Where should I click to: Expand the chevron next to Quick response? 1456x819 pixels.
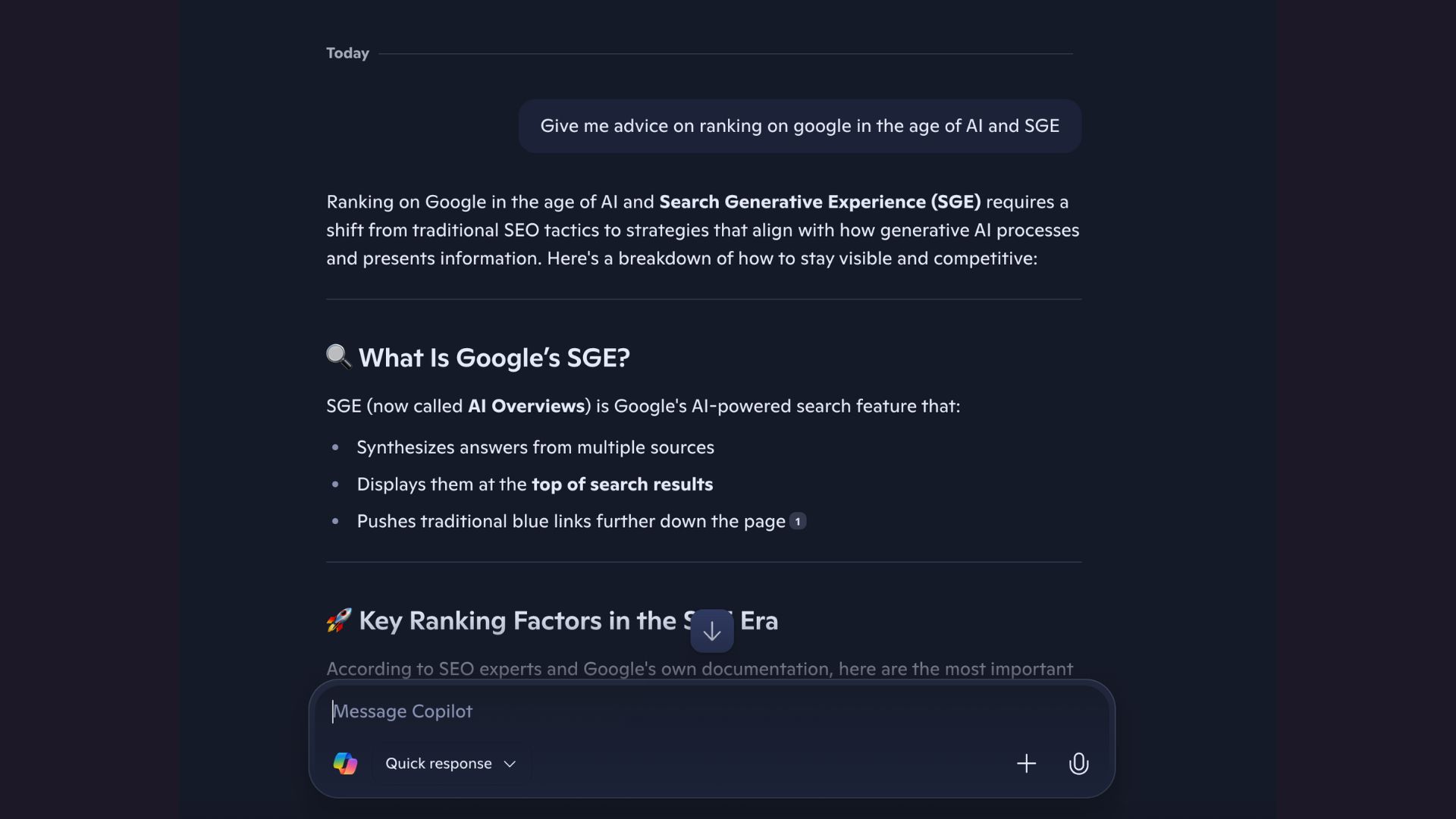[x=510, y=764]
